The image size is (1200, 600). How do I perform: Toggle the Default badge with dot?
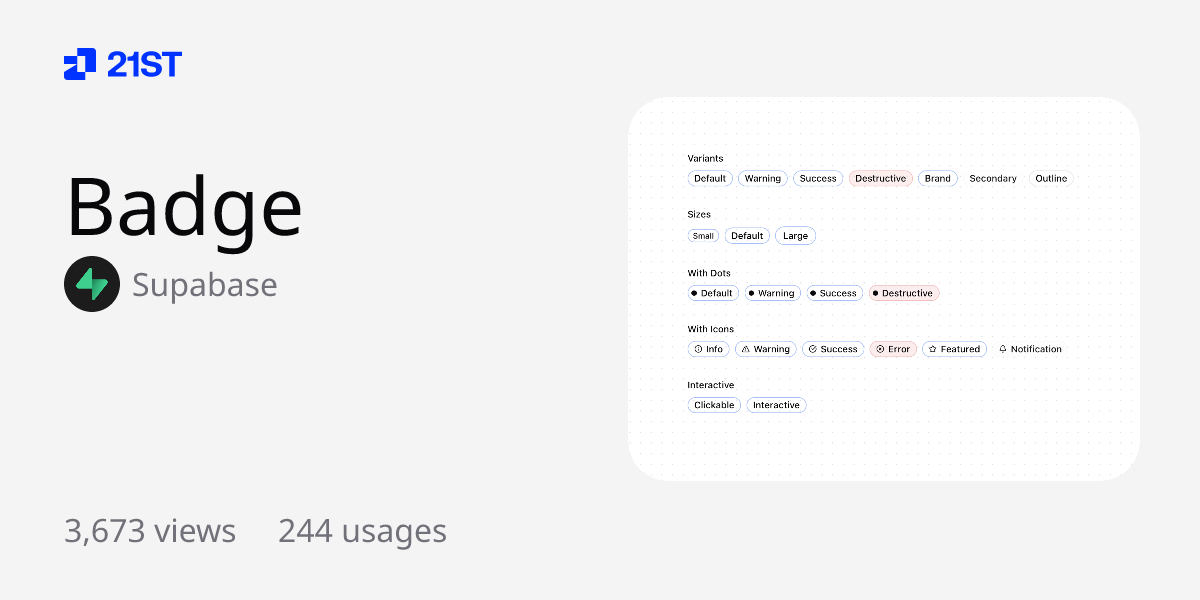click(712, 293)
